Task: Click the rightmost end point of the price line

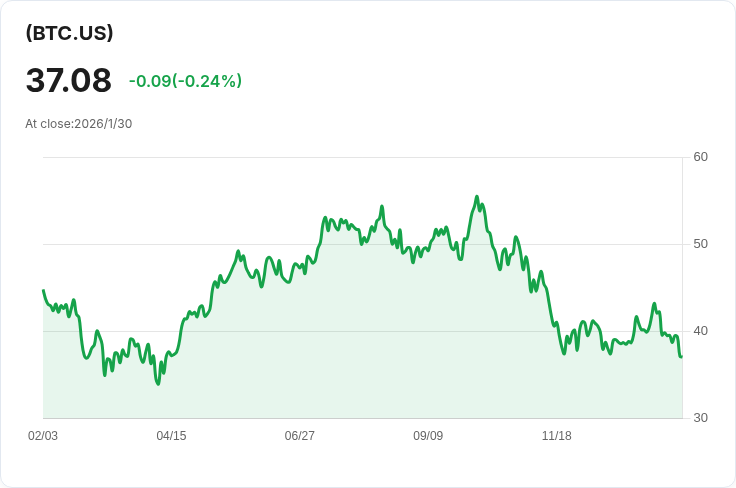Action: tap(681, 357)
